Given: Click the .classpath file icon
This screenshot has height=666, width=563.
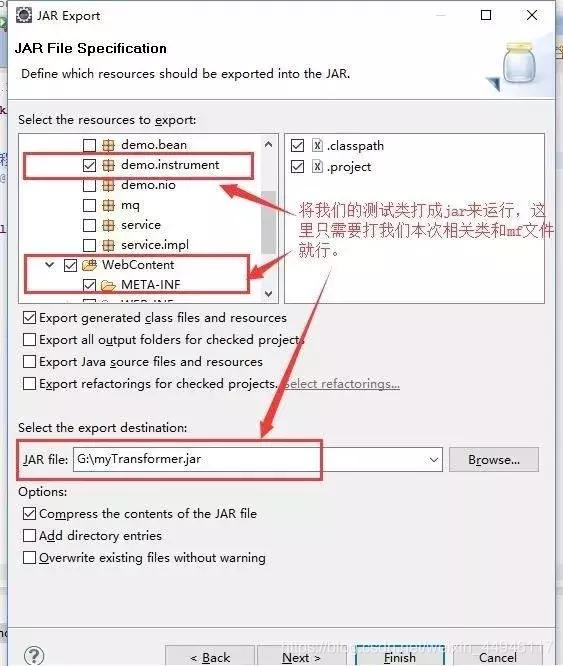Looking at the screenshot, I should click(317, 146).
